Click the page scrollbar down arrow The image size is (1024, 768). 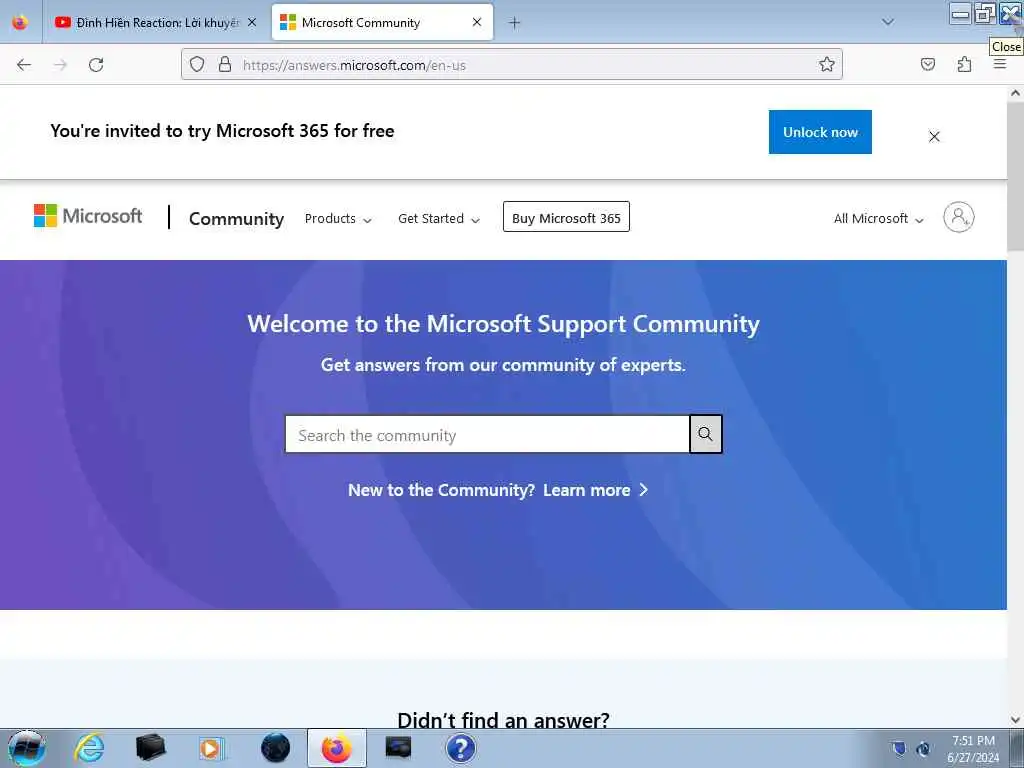[1016, 720]
